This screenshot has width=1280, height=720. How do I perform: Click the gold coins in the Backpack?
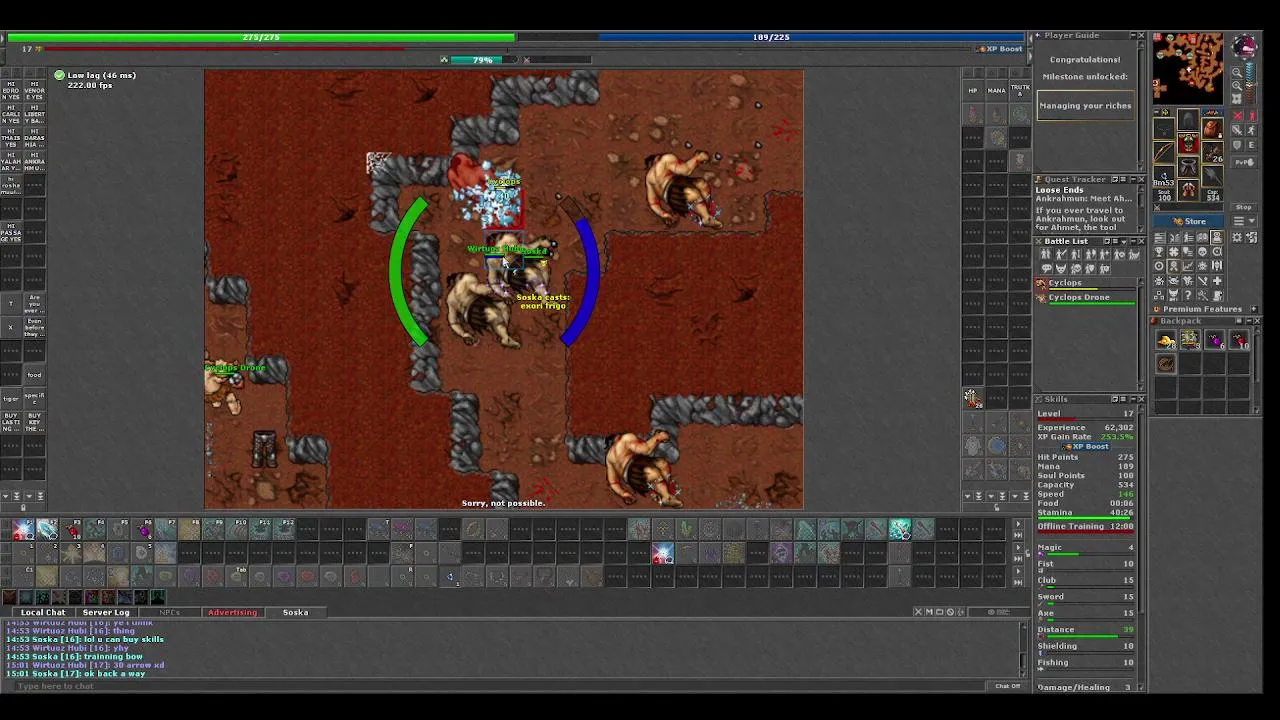pyautogui.click(x=1166, y=341)
